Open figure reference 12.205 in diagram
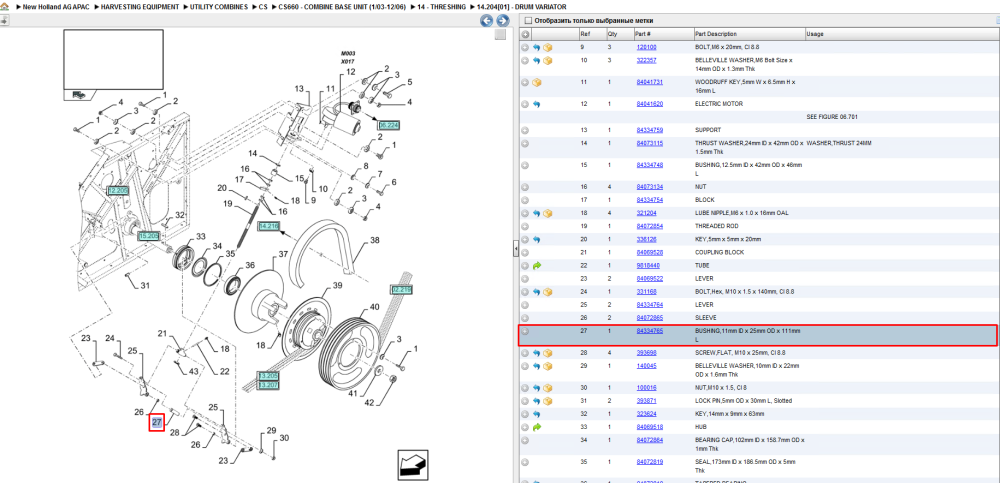Image resolution: width=1000 pixels, height=483 pixels. (118, 191)
